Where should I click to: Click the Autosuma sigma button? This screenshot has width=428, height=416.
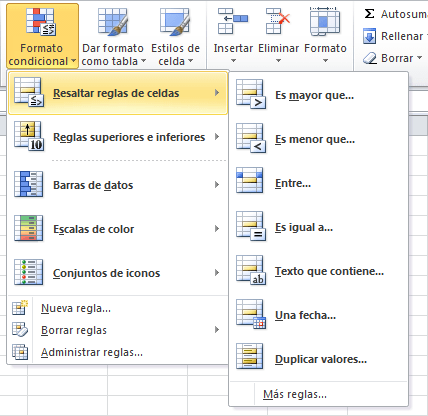coord(369,14)
